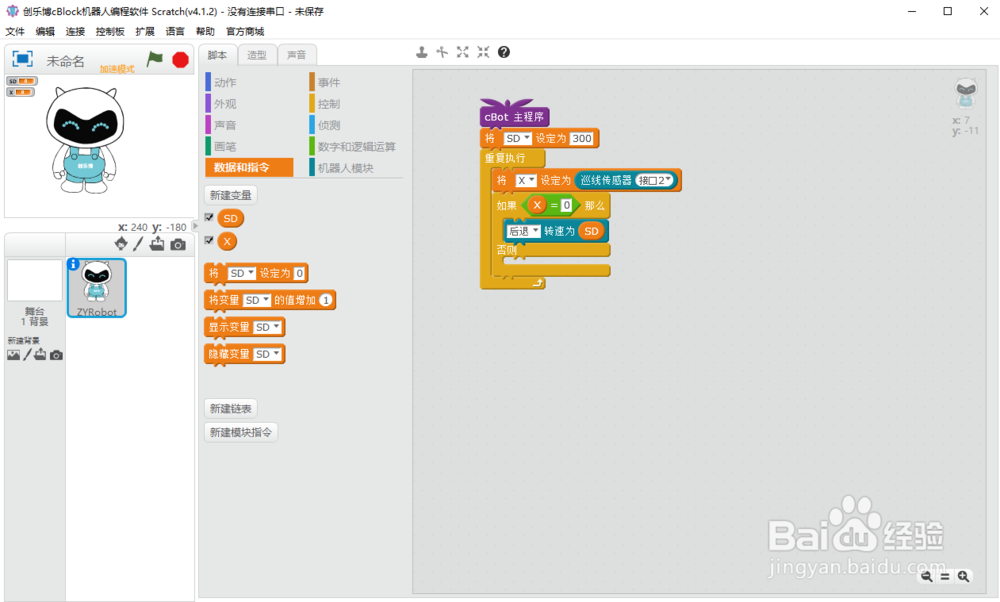
Task: Click the 新建变量 new variable button
Action: [231, 193]
